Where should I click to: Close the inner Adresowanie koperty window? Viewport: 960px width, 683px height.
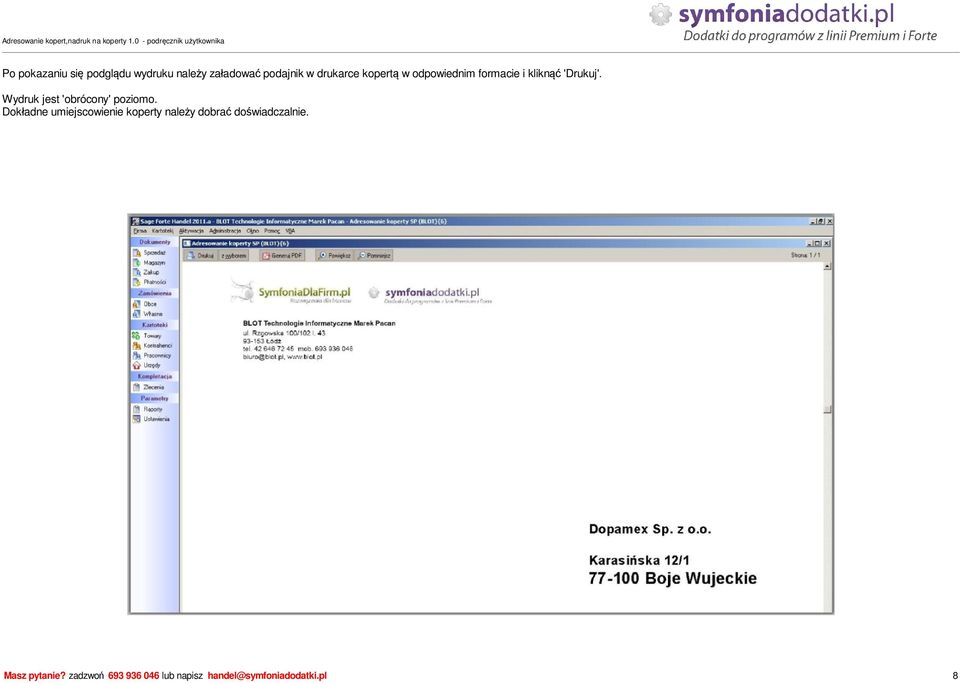point(827,243)
